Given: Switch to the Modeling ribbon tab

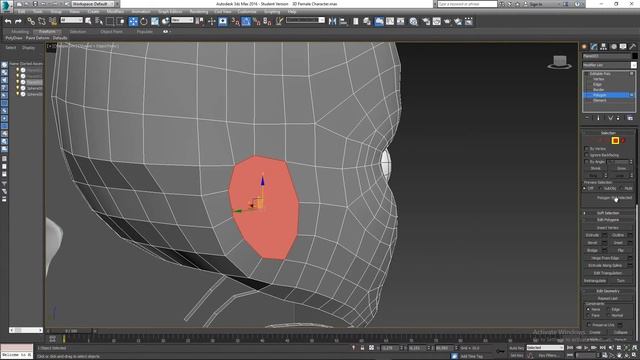Looking at the screenshot, I should 20,31.
